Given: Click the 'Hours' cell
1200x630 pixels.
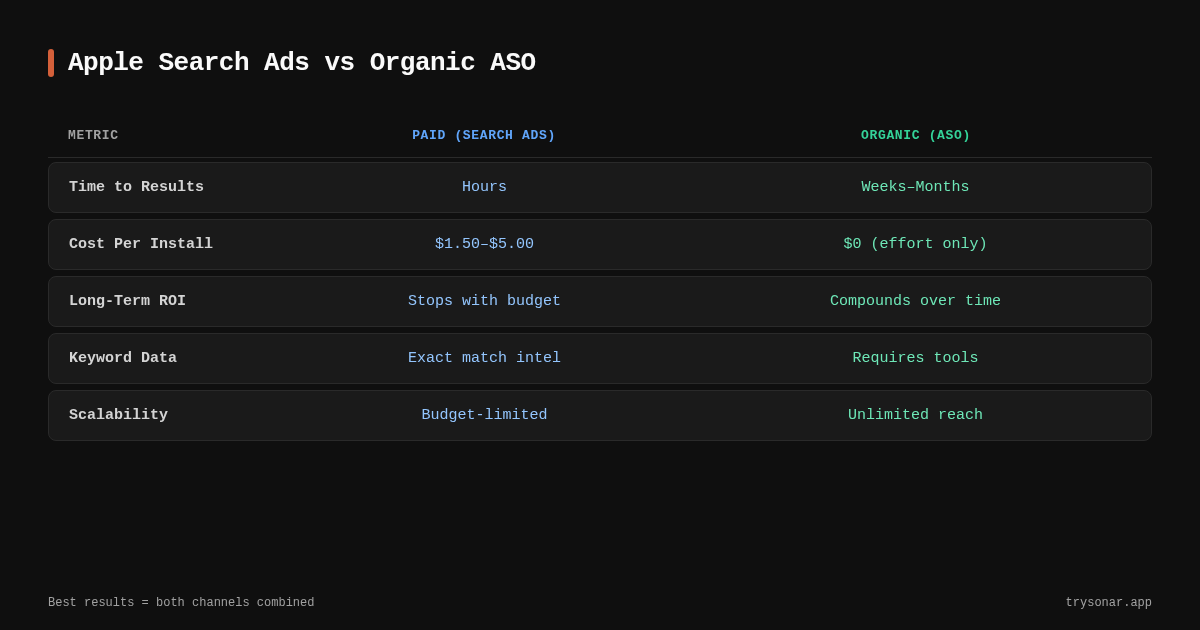Looking at the screenshot, I should coord(484,187).
